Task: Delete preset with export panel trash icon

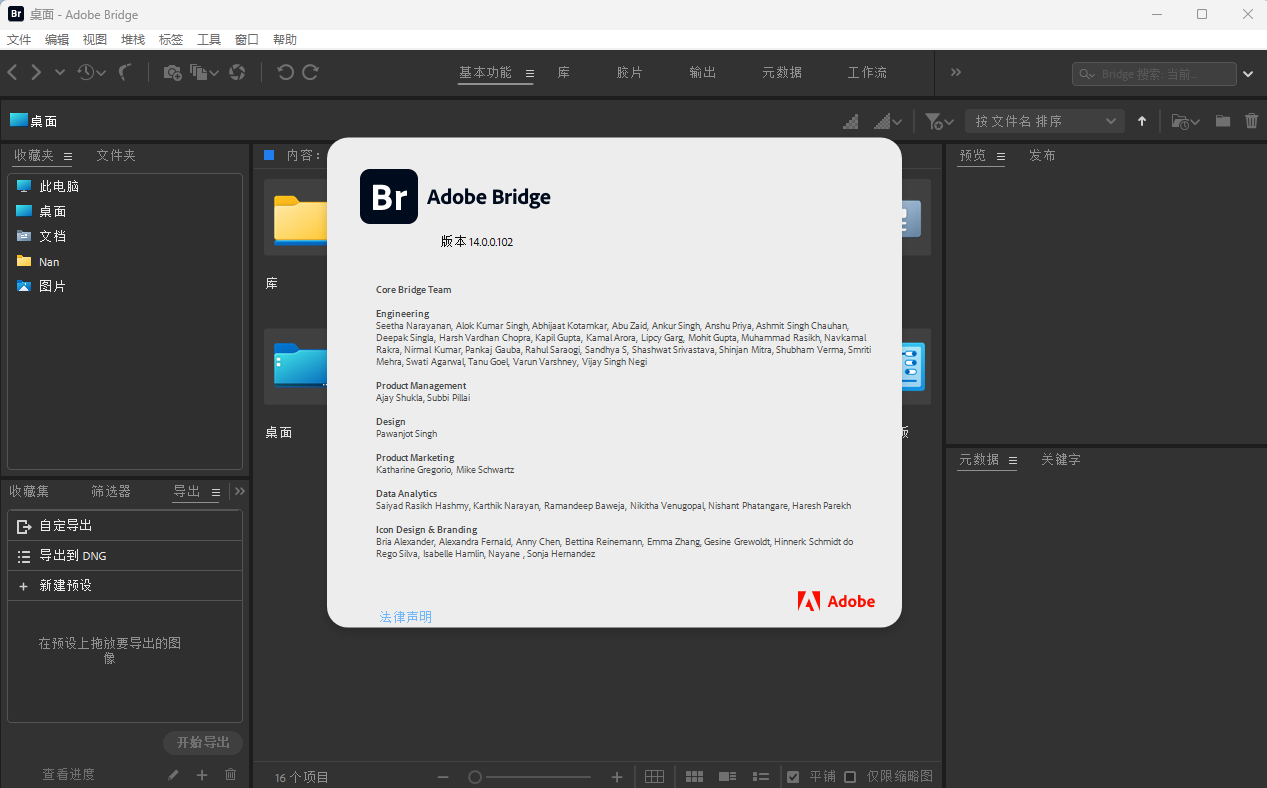Action: pos(231,775)
